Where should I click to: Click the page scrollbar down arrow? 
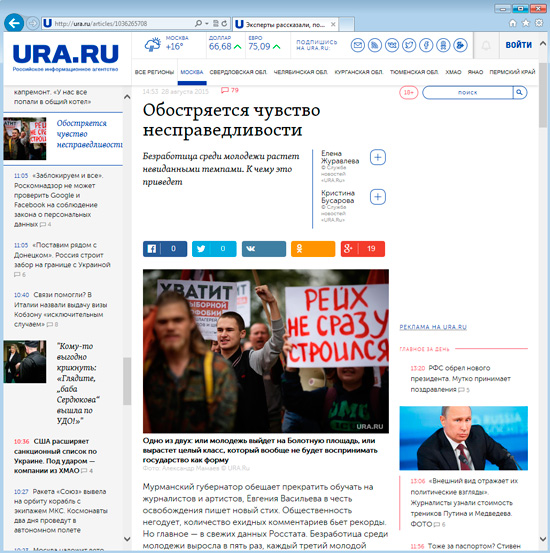click(x=543, y=539)
